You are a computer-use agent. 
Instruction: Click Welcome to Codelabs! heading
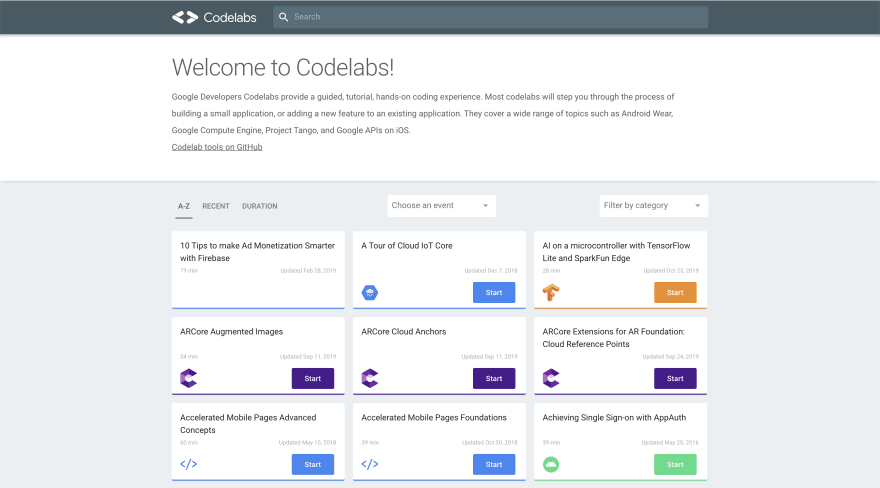pos(283,67)
